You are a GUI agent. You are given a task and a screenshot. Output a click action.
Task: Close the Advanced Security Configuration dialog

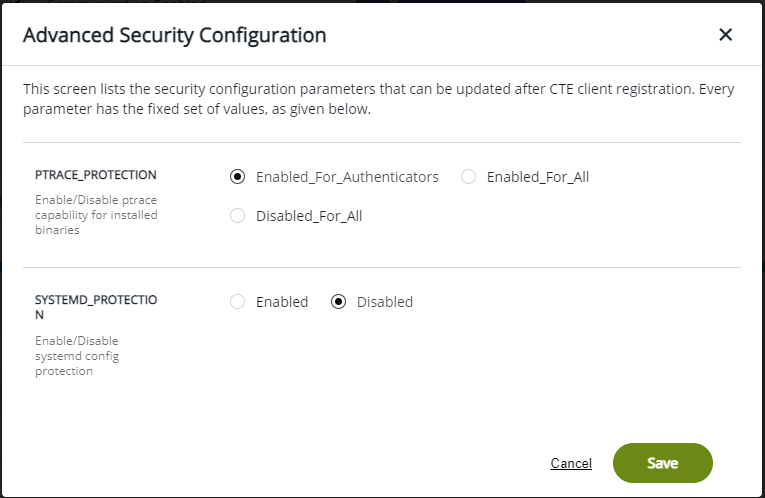(726, 35)
